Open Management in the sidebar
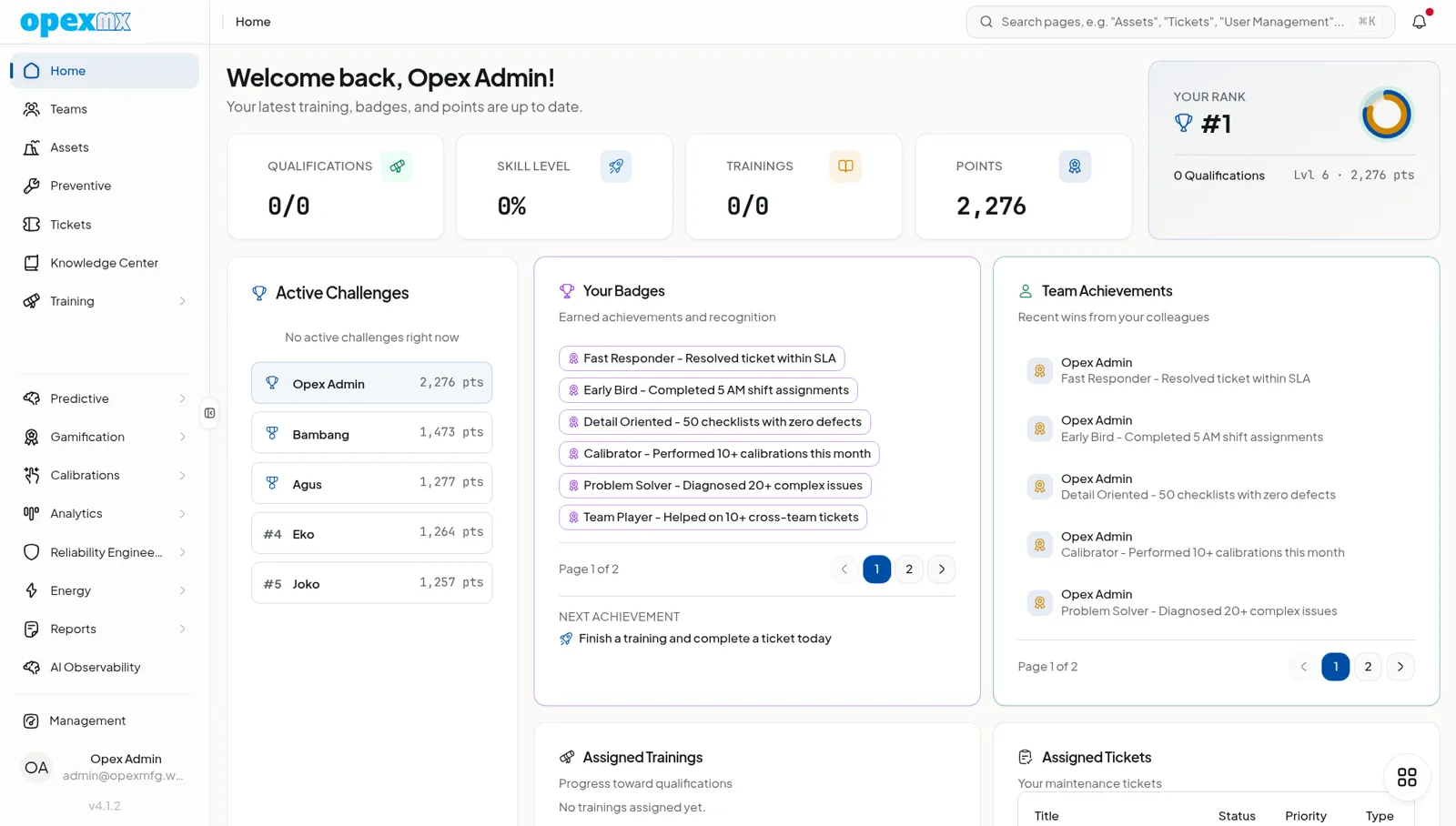 click(x=105, y=720)
